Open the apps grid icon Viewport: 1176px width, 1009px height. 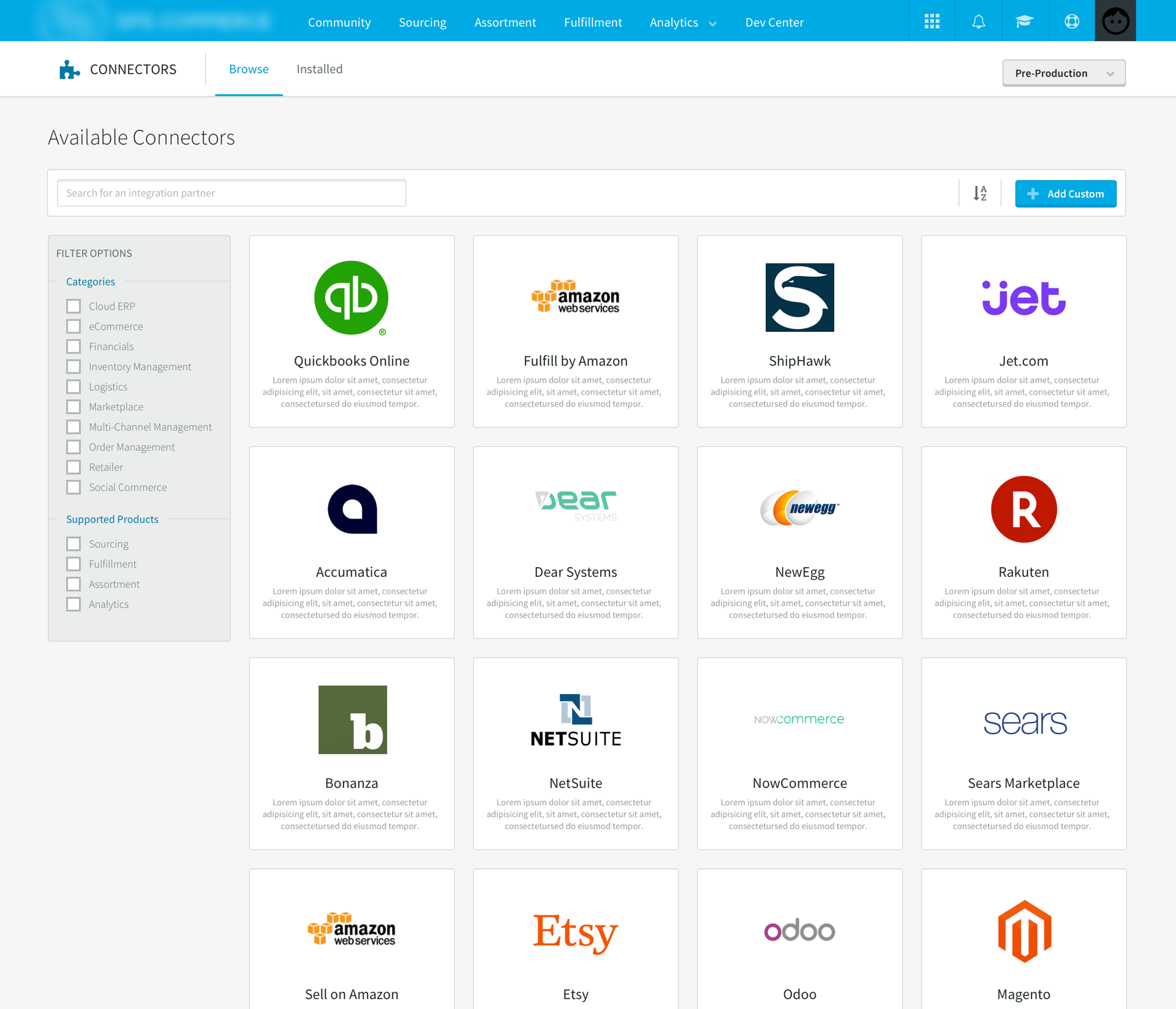[932, 21]
